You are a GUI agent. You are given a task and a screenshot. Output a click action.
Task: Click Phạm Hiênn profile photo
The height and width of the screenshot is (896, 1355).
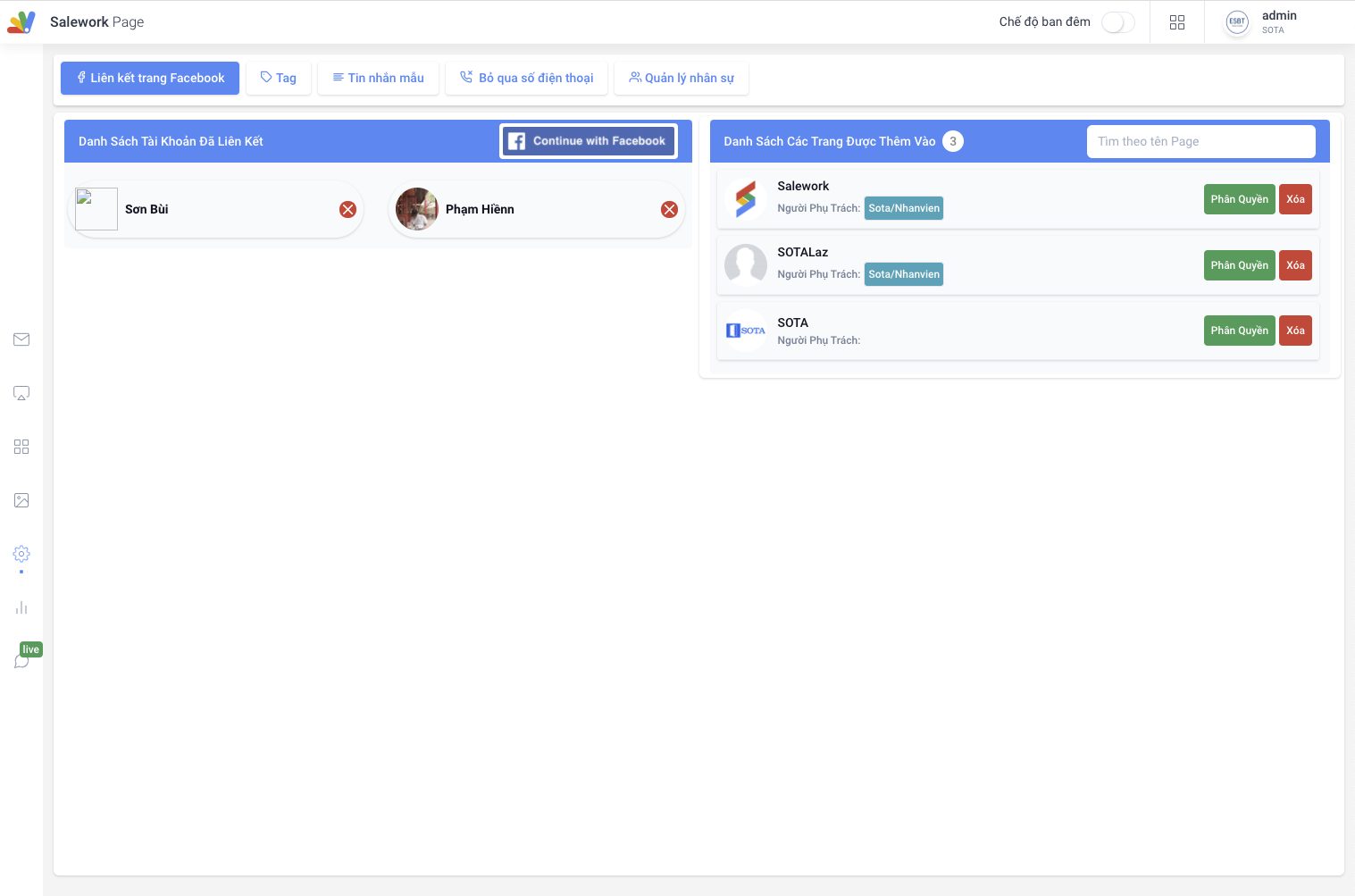[x=417, y=209]
